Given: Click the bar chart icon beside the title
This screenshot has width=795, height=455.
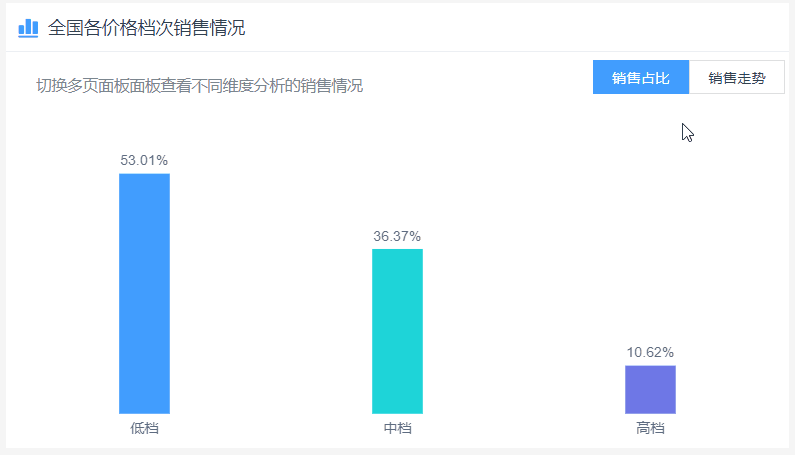Looking at the screenshot, I should pyautogui.click(x=28, y=28).
